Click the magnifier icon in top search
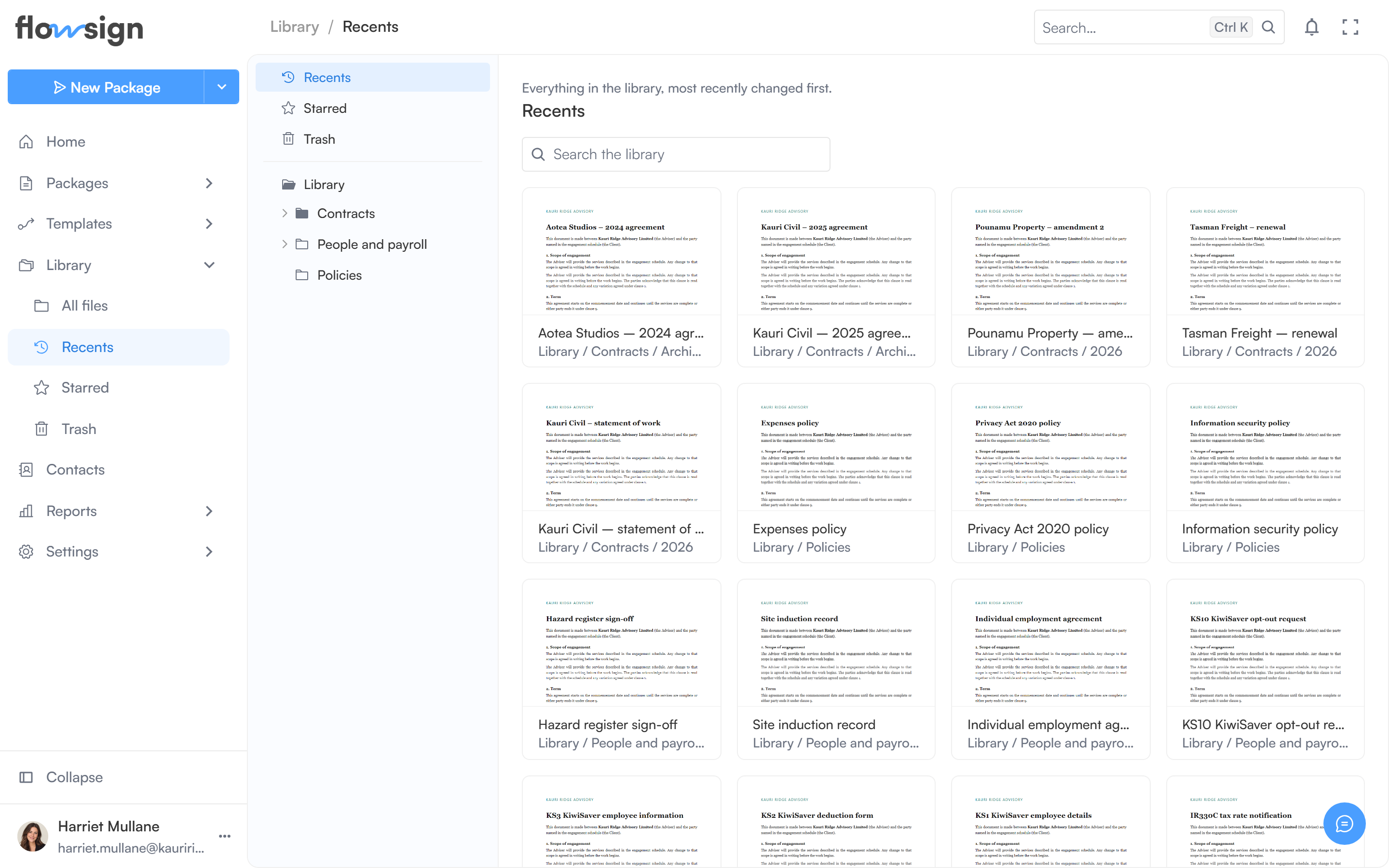 click(x=1268, y=27)
